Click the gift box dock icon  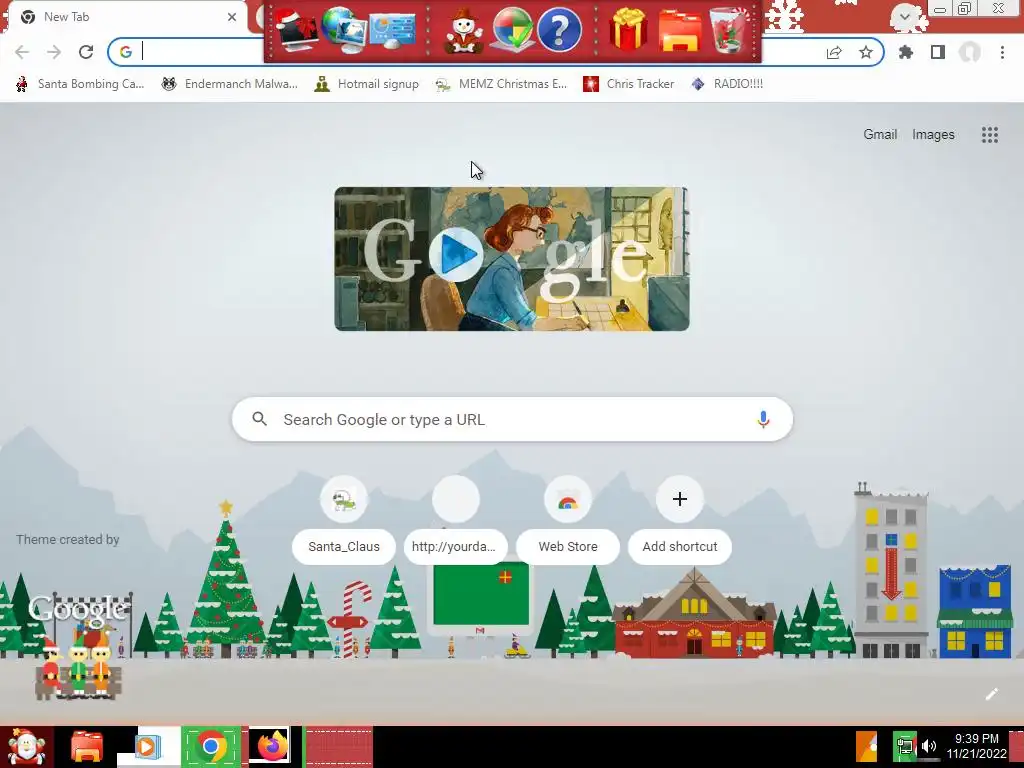tap(628, 30)
